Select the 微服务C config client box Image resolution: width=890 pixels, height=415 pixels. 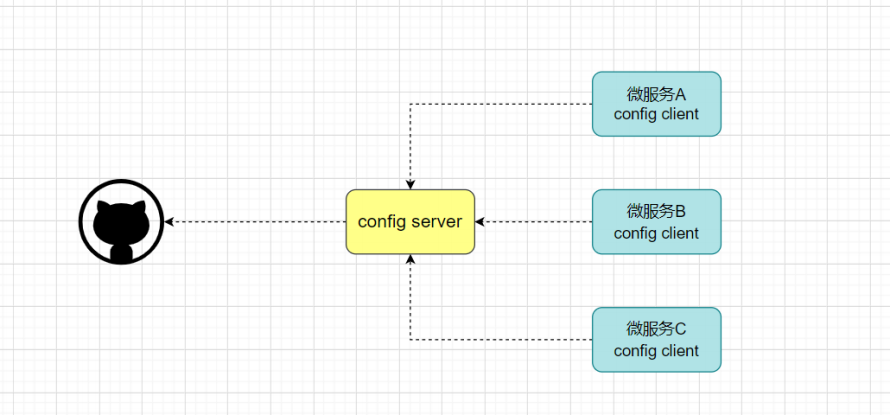(657, 340)
